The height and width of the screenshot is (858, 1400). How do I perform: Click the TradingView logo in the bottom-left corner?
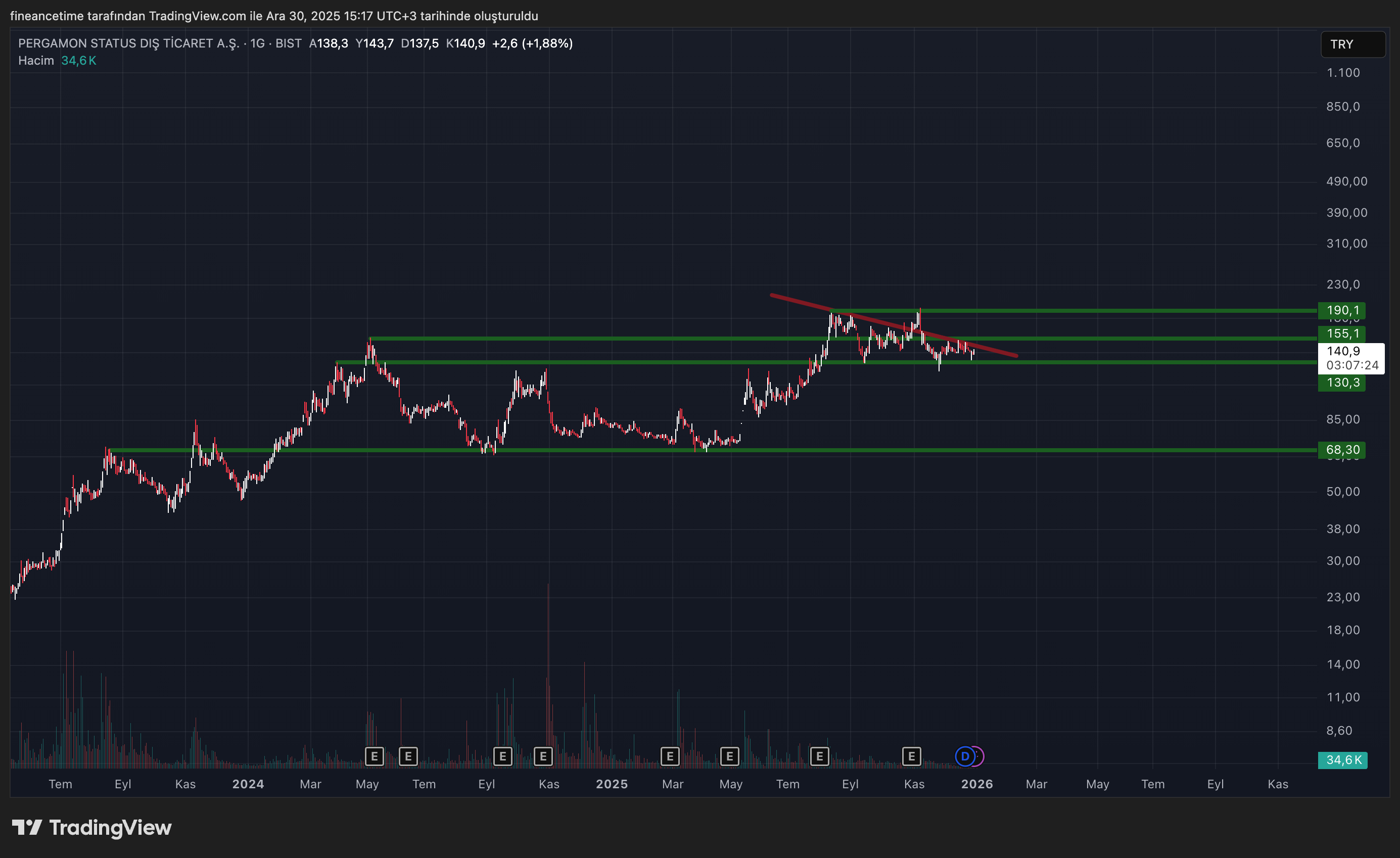[x=92, y=828]
